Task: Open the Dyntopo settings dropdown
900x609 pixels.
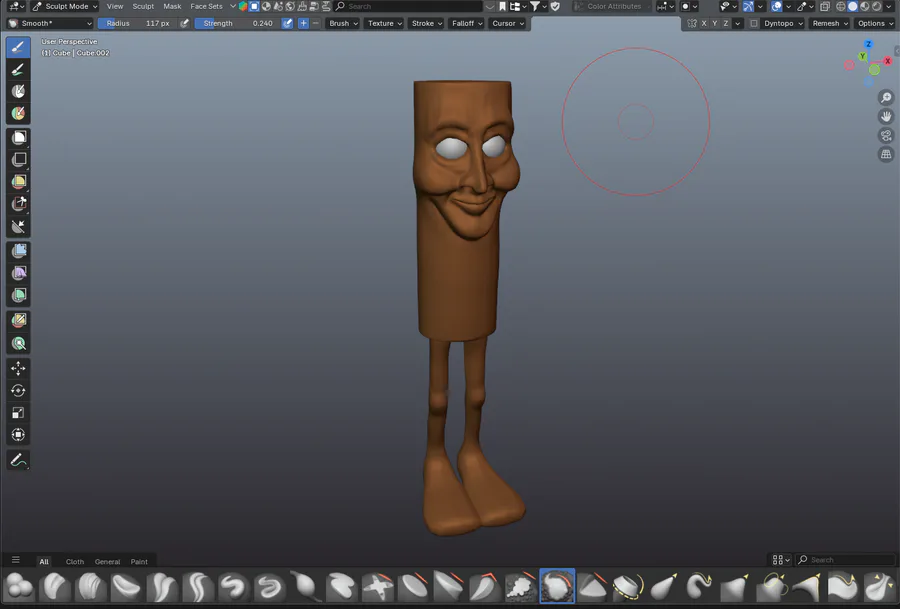Action: click(x=783, y=24)
